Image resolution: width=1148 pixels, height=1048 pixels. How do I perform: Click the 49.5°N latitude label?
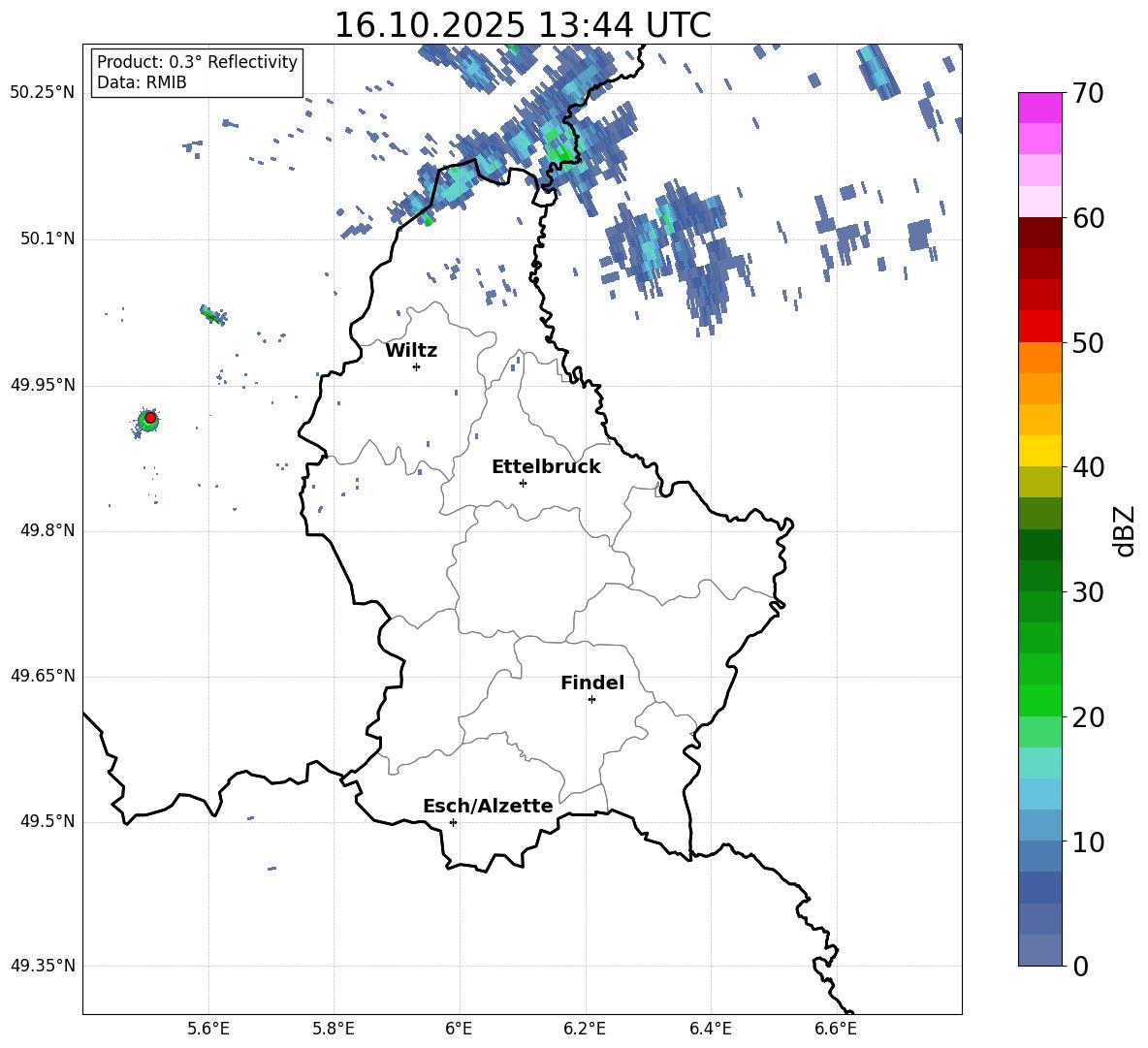(x=48, y=820)
